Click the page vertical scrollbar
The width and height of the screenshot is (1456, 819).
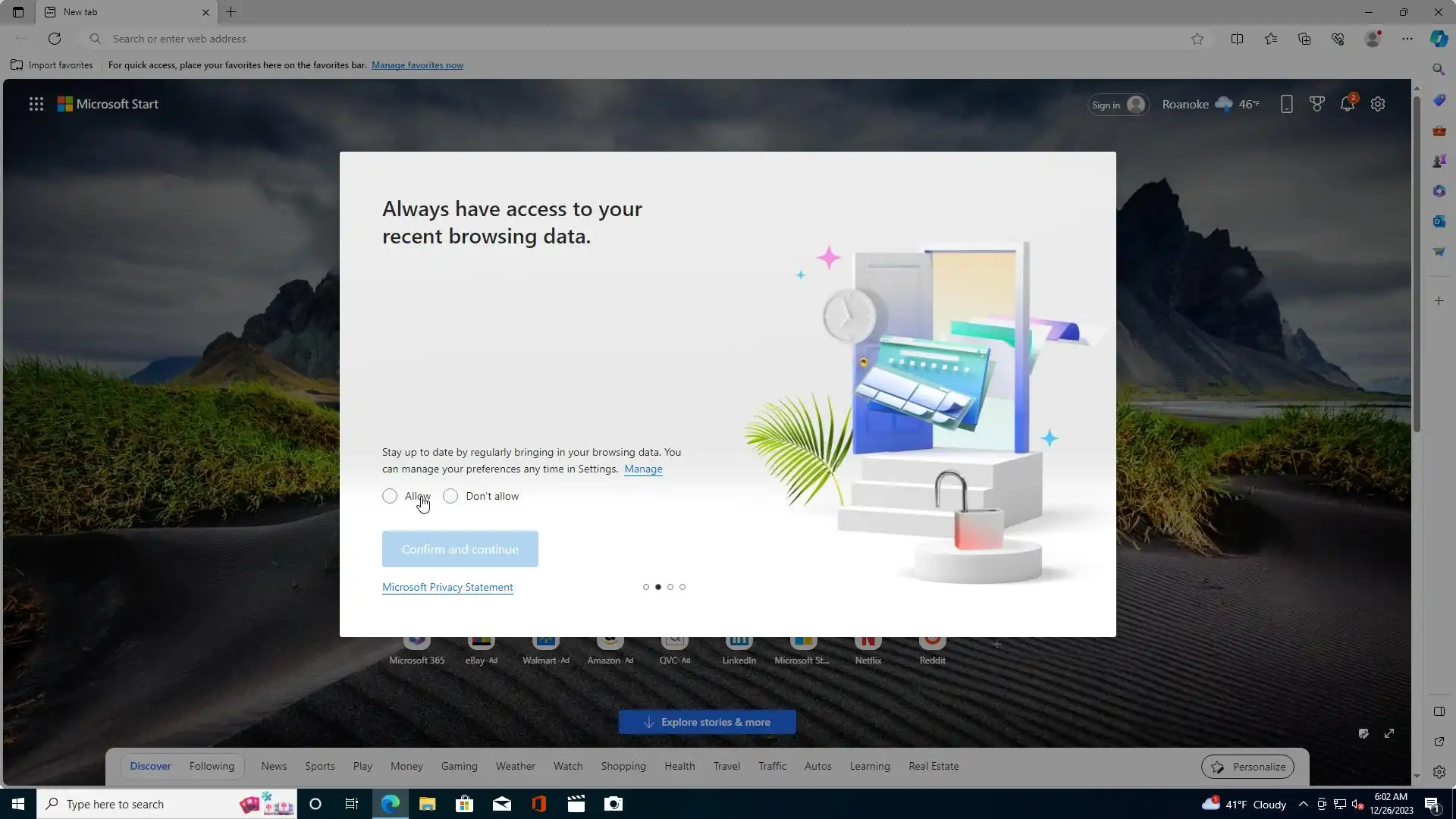1416,265
